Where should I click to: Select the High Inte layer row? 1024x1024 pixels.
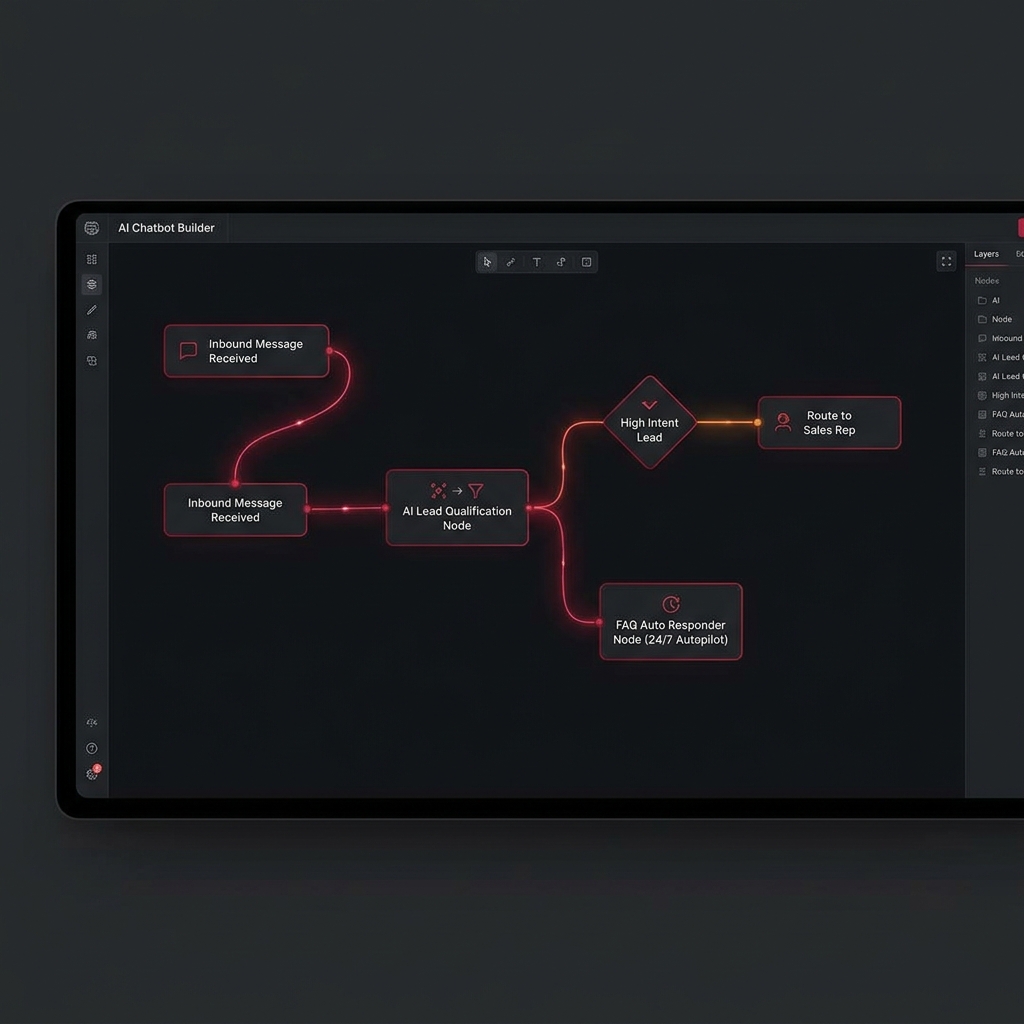tap(995, 395)
